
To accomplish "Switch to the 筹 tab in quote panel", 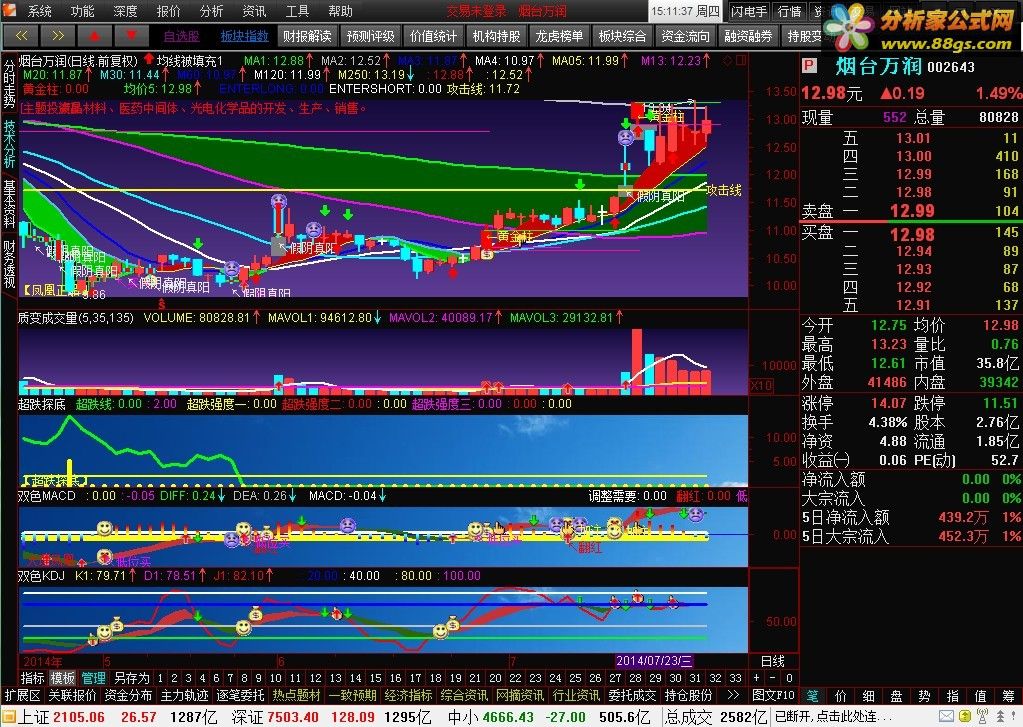I will pyautogui.click(x=1009, y=696).
